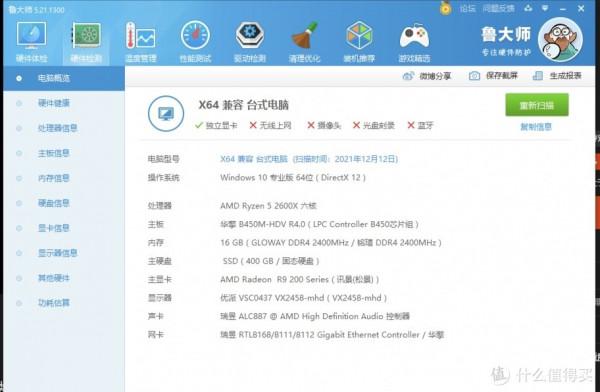Image resolution: width=600 pixels, height=392 pixels.
Task: Click the 操作系统 label
Action: [x=163, y=178]
